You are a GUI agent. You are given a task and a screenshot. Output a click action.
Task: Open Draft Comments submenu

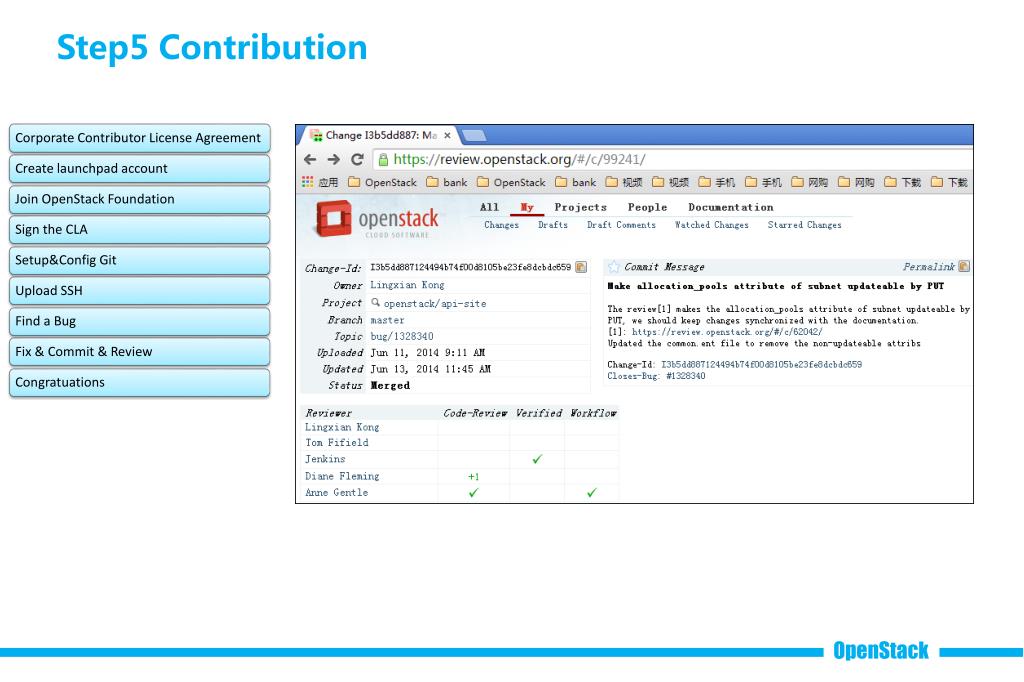(x=621, y=225)
